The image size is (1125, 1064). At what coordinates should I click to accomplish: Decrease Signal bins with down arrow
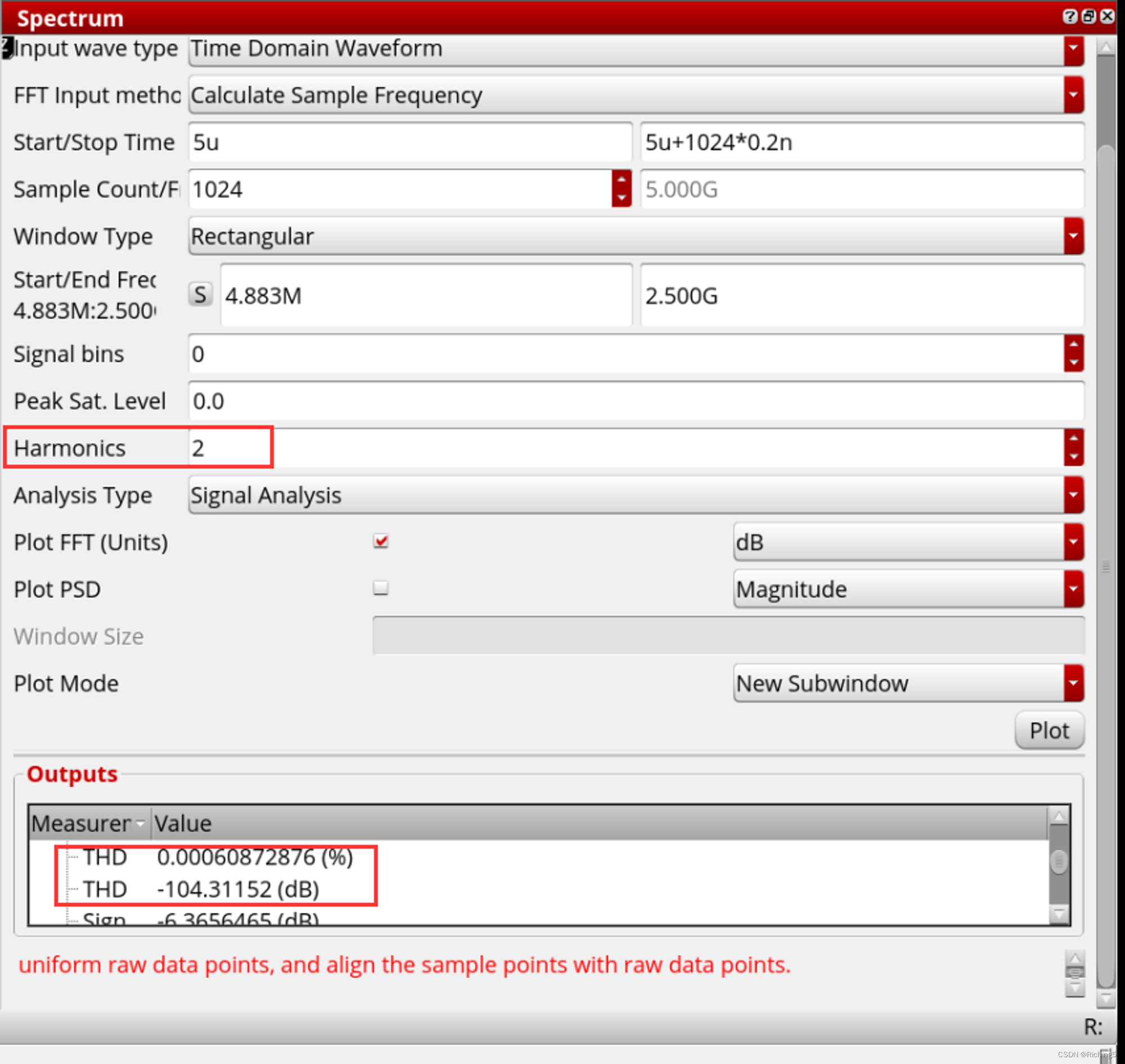click(1073, 363)
